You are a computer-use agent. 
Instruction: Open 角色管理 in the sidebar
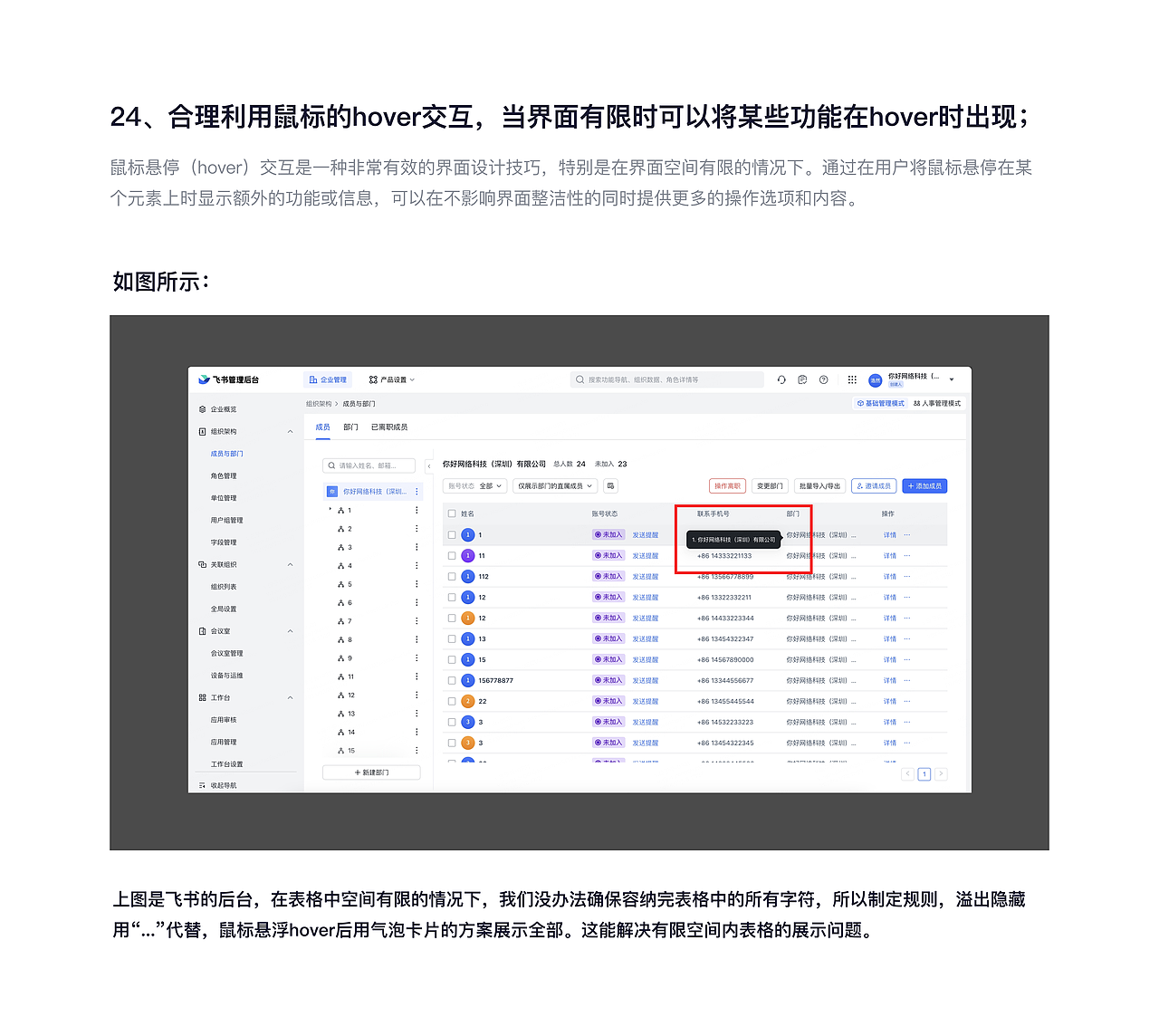point(224,476)
